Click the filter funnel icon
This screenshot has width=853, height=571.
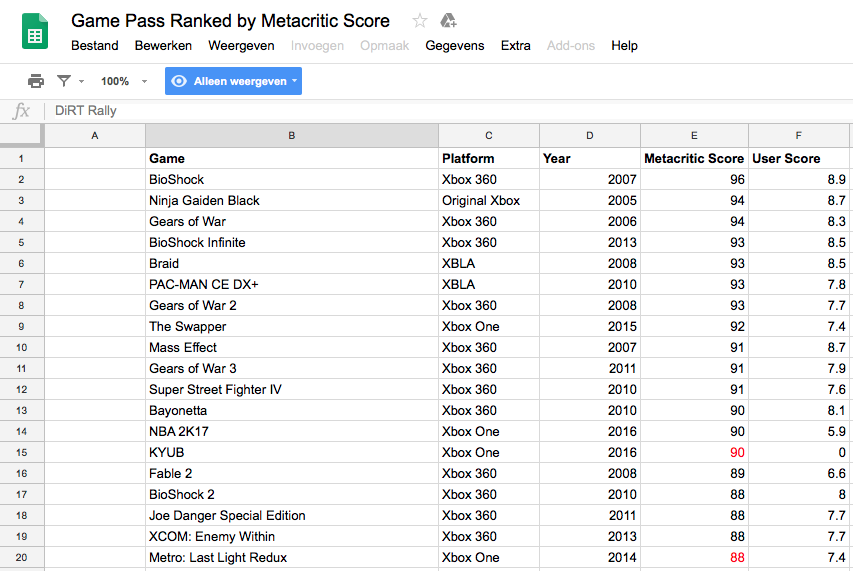tap(64, 81)
